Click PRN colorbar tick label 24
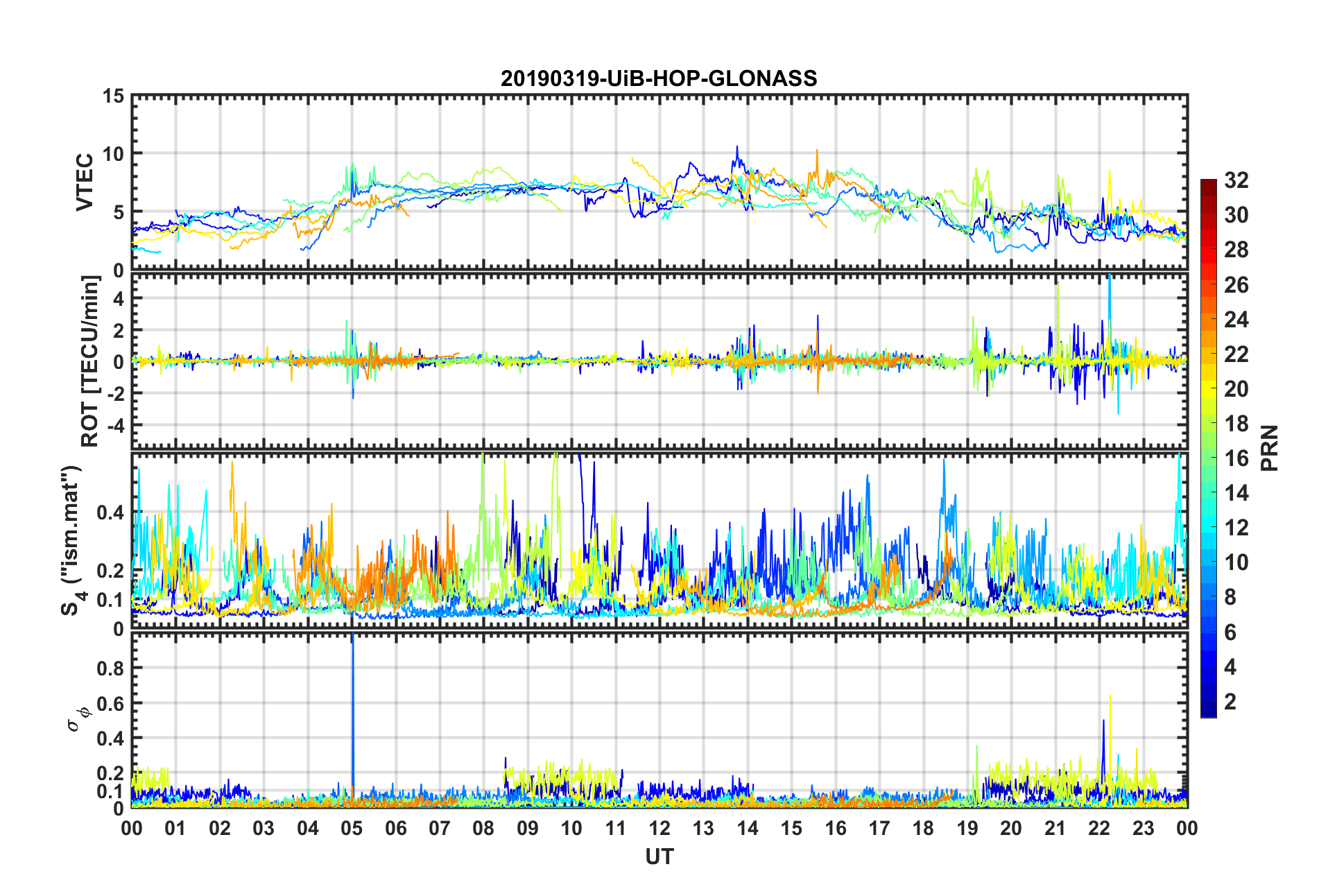The width and height of the screenshot is (1319, 896). tap(1236, 320)
